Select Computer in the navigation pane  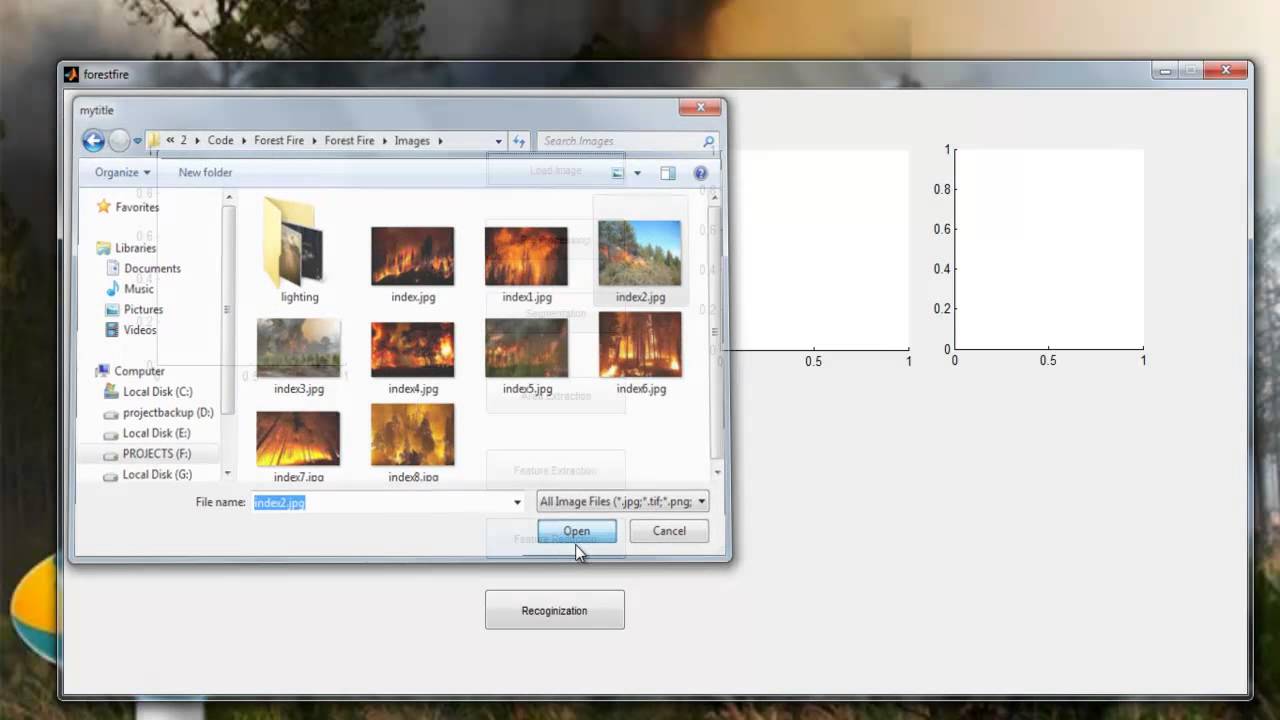pos(139,371)
